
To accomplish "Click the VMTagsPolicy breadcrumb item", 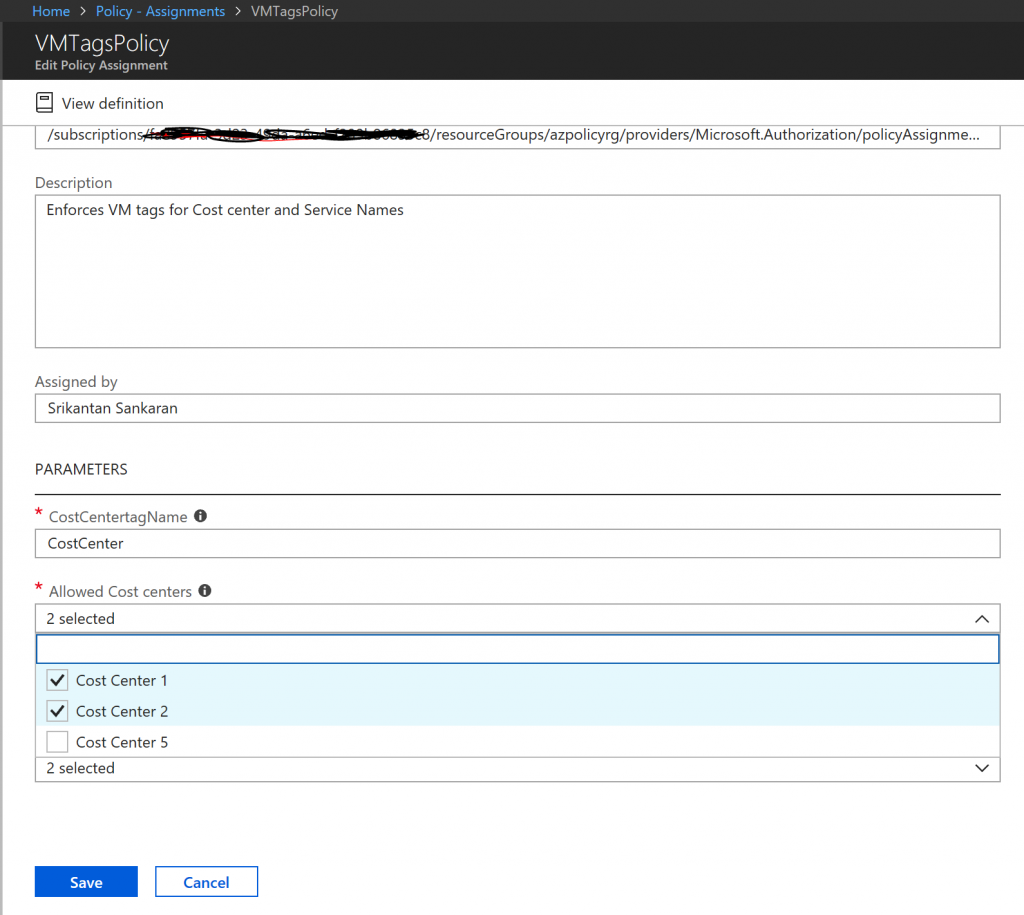I will coord(294,11).
